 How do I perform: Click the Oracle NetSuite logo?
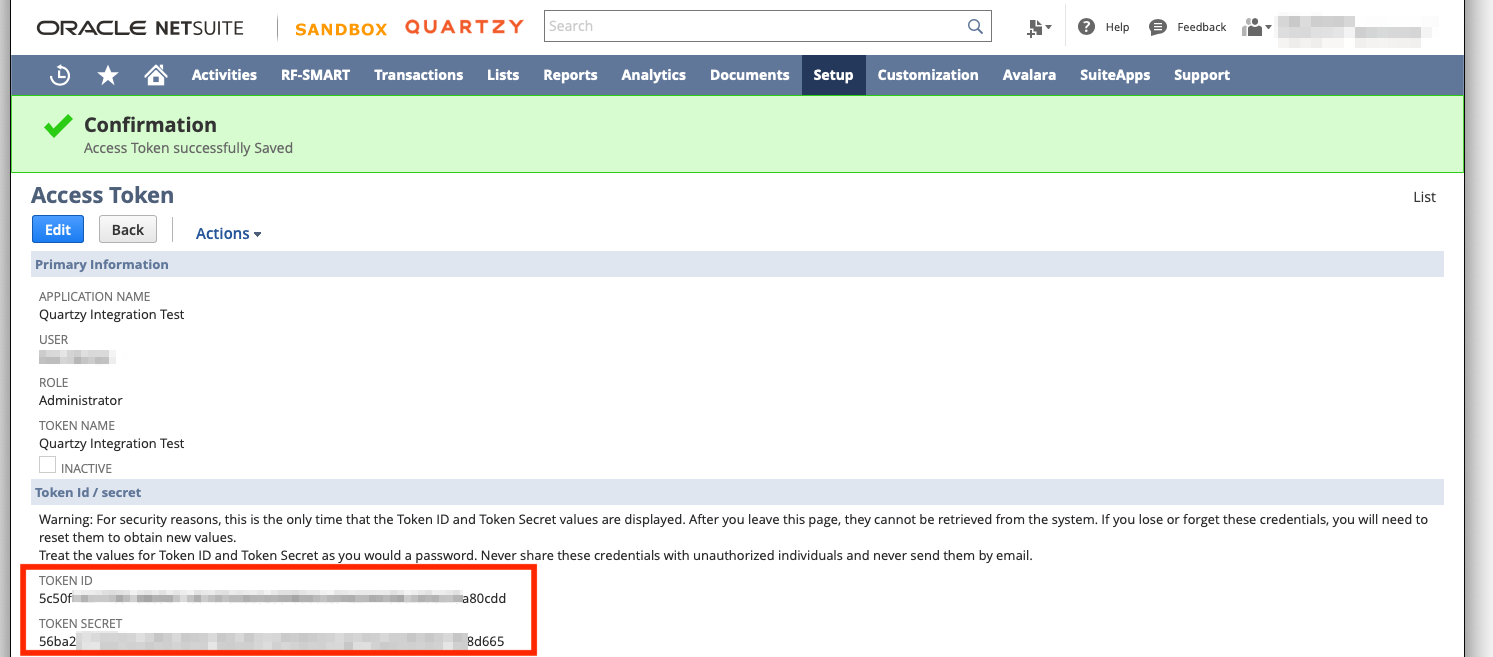(140, 28)
